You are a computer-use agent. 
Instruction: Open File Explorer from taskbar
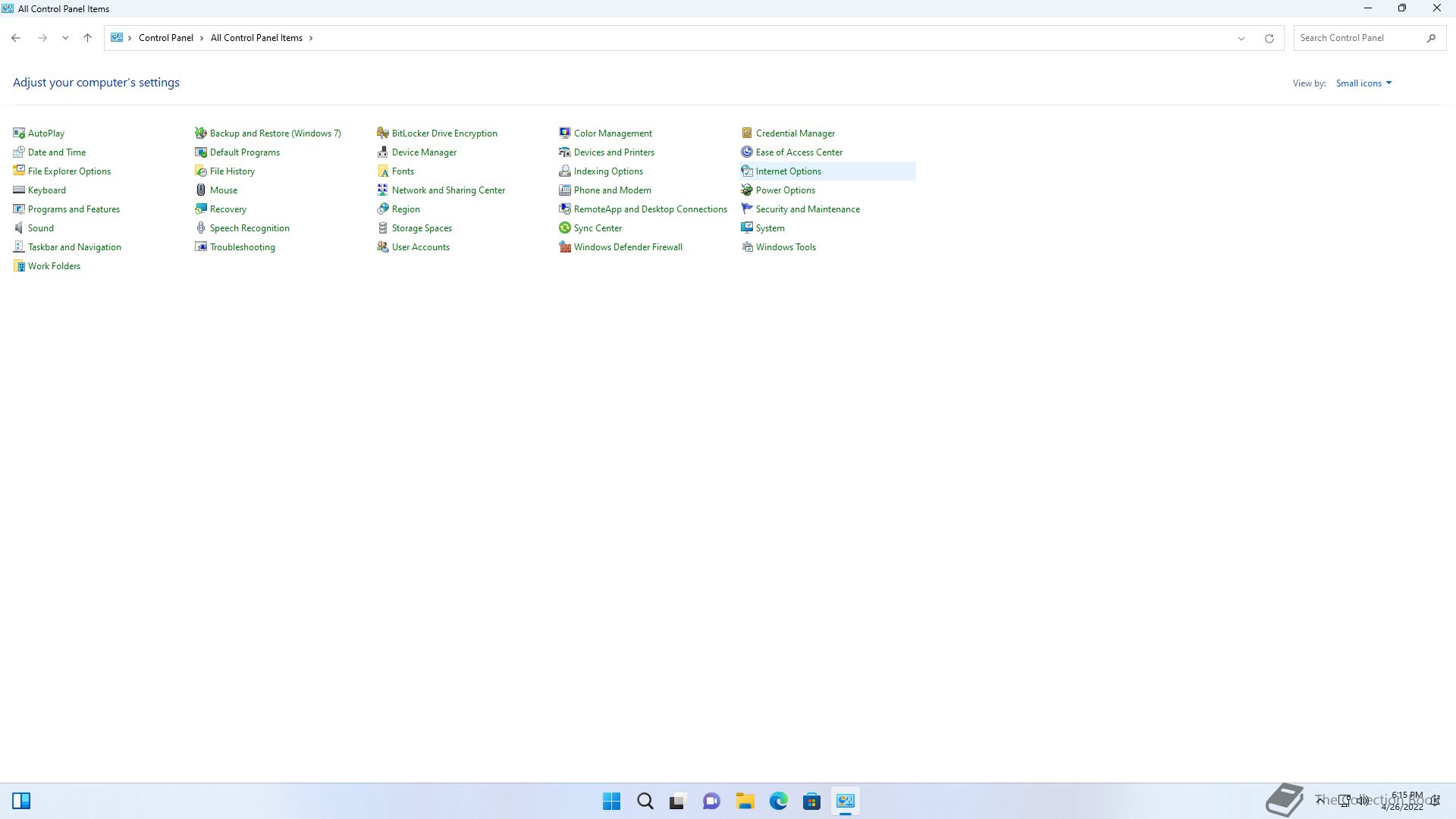[745, 802]
